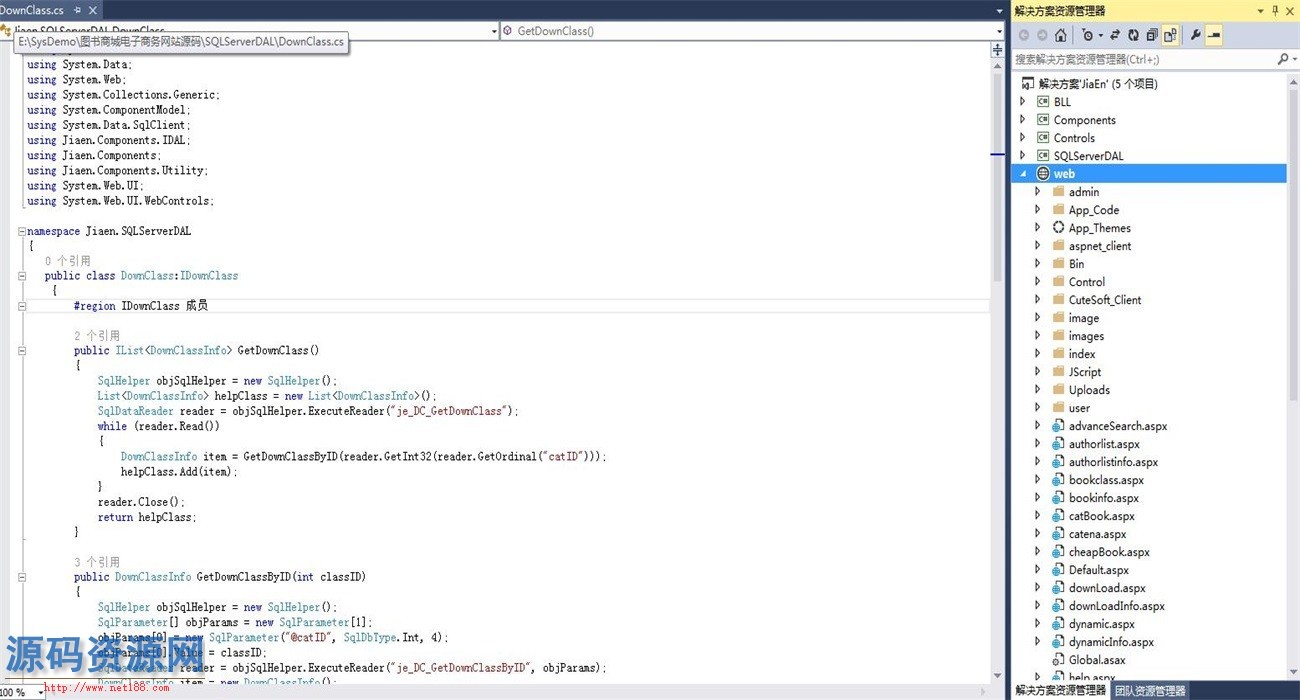Click the editor split-window handle
This screenshot has width=1300, height=700.
[997, 50]
